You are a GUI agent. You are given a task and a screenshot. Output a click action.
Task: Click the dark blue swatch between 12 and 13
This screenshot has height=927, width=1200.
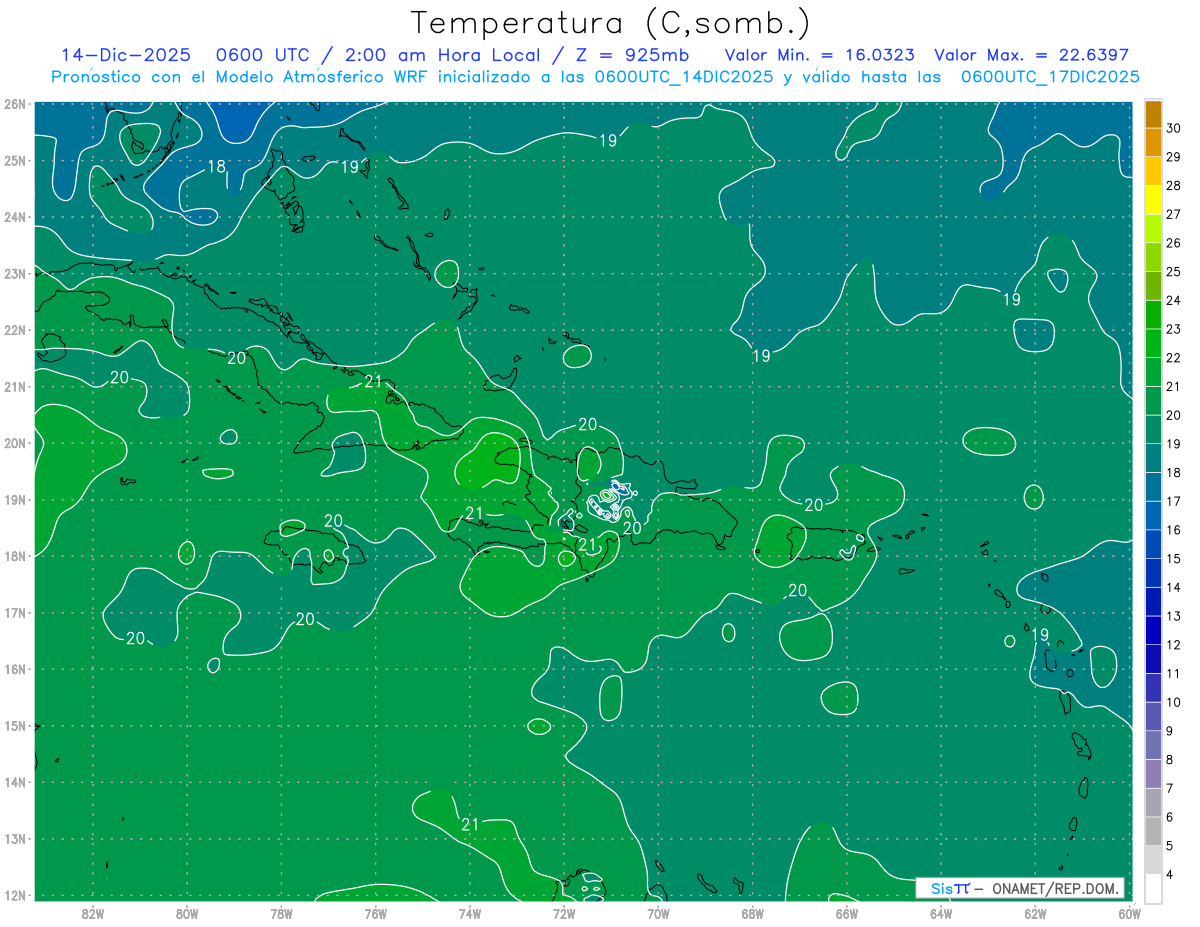pyautogui.click(x=1153, y=630)
